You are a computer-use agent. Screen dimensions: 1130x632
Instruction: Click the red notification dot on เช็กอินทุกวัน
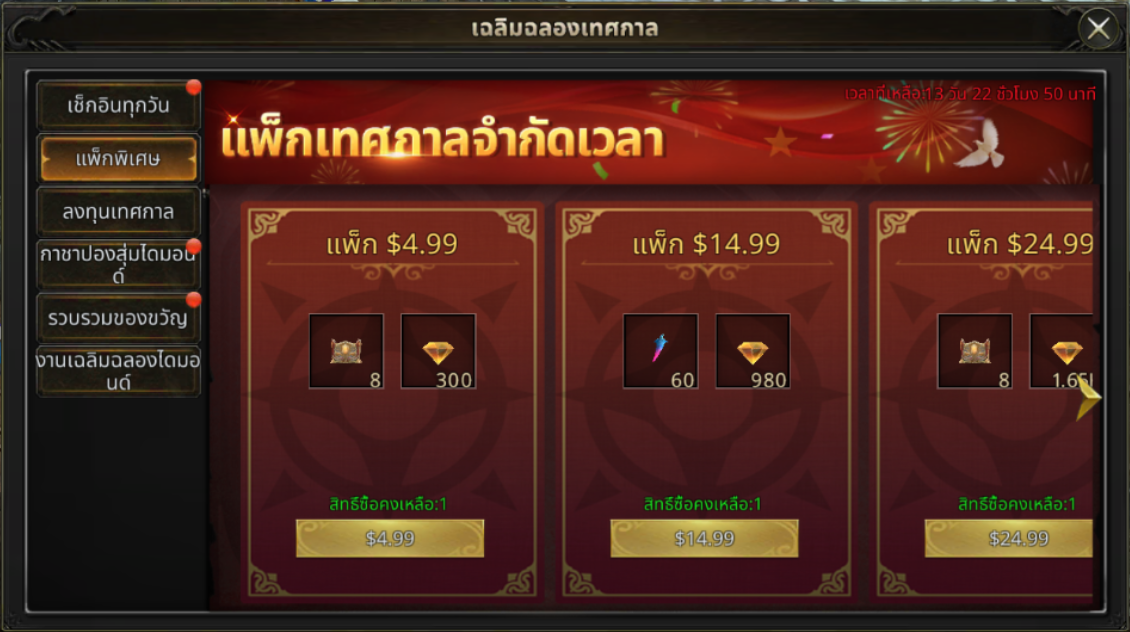[x=193, y=87]
